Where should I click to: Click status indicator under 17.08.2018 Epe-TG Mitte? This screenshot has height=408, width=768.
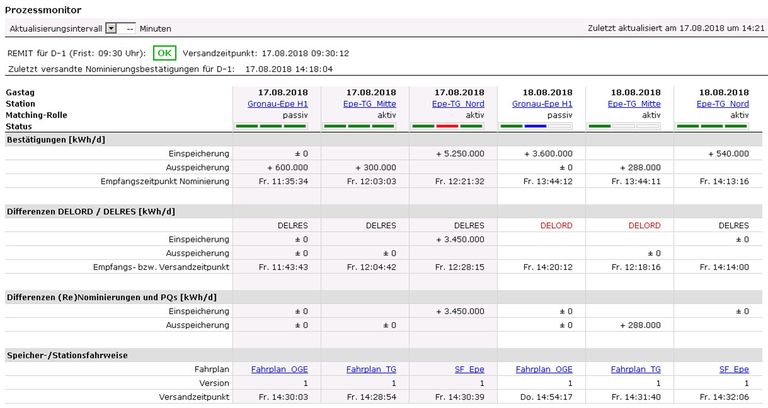pos(365,126)
